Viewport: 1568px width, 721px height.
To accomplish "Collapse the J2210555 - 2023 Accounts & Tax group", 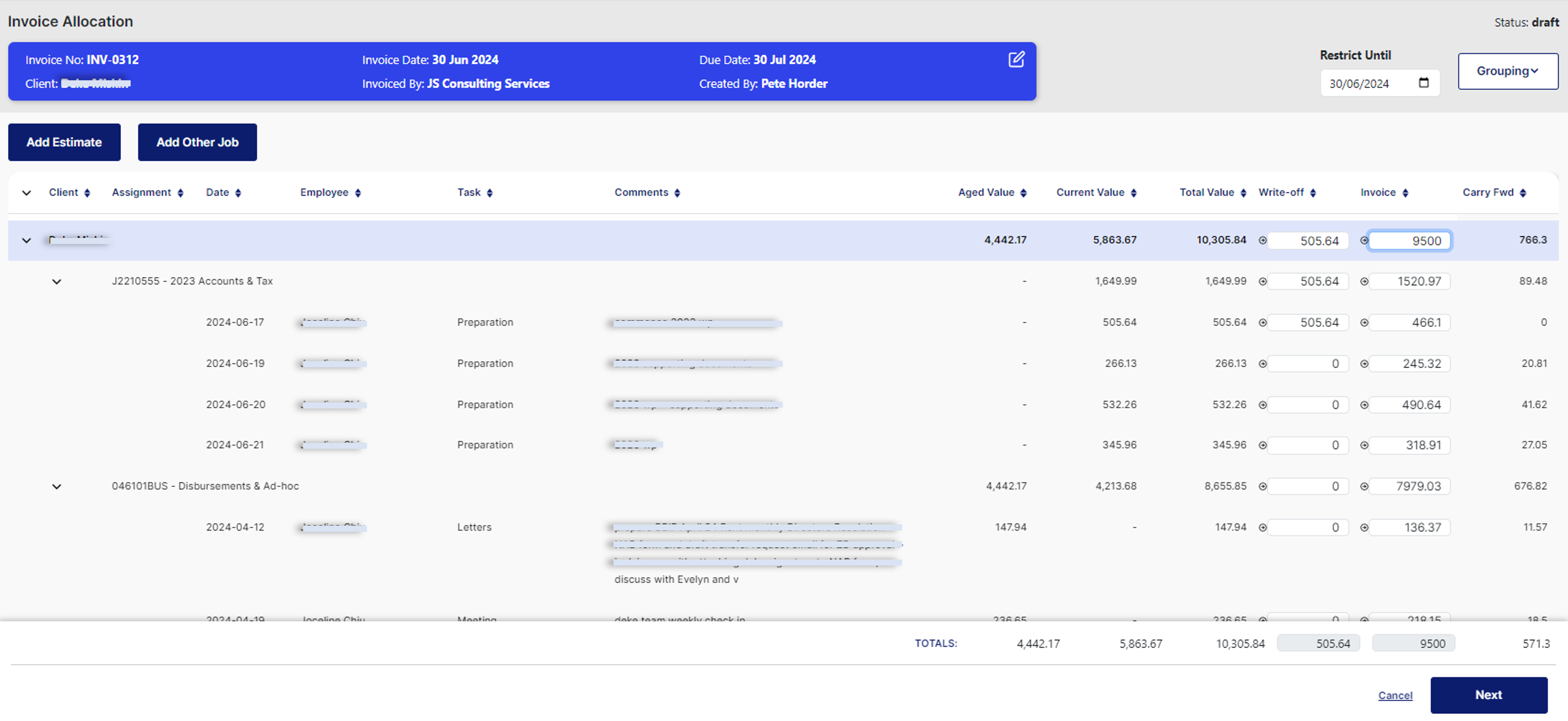I will [x=56, y=281].
